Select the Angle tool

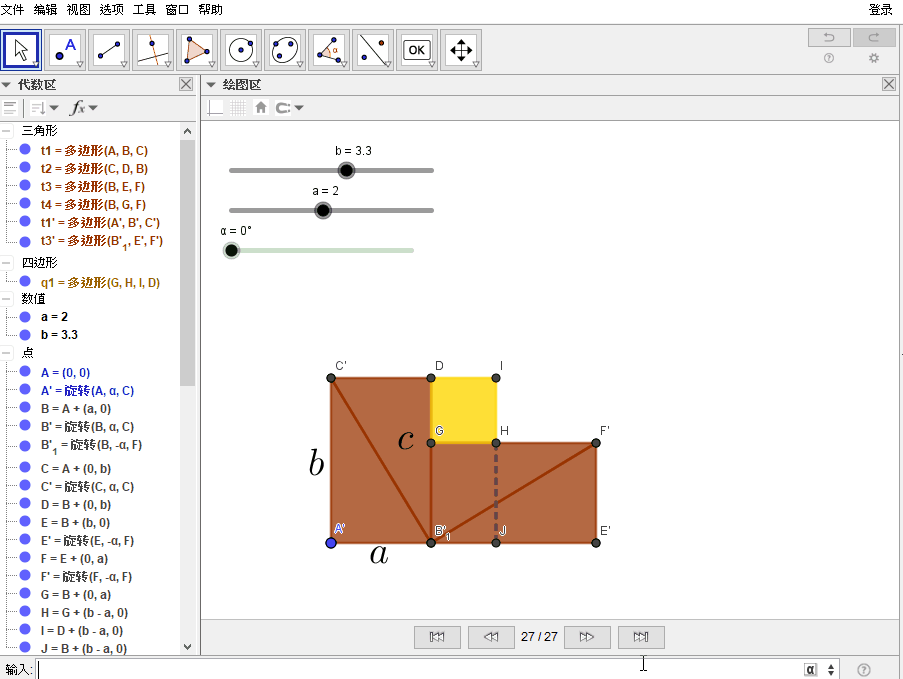click(329, 50)
